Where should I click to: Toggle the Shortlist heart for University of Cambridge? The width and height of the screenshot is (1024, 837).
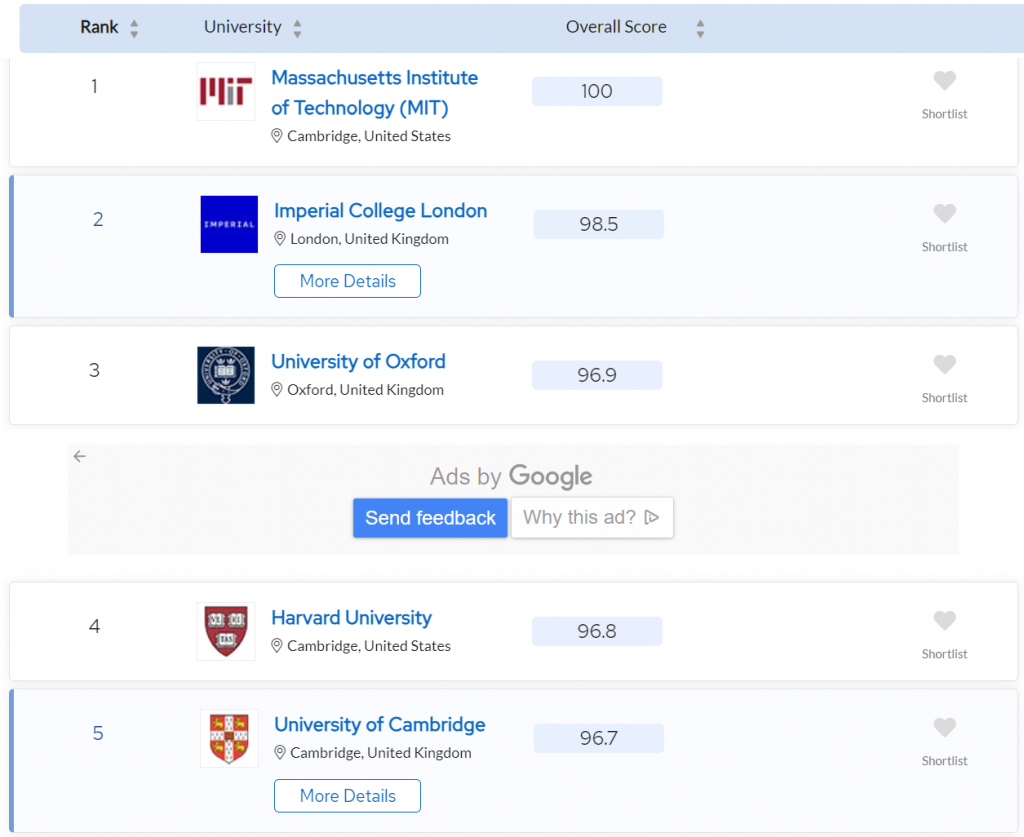point(944,727)
